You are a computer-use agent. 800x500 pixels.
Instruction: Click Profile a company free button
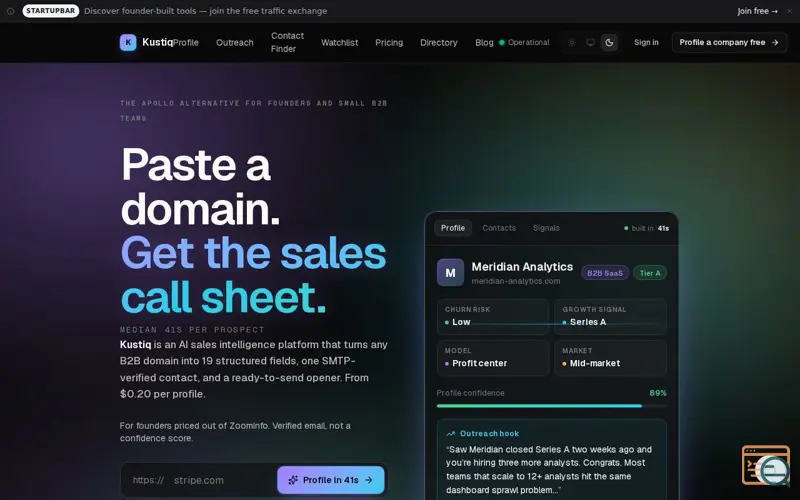point(729,42)
